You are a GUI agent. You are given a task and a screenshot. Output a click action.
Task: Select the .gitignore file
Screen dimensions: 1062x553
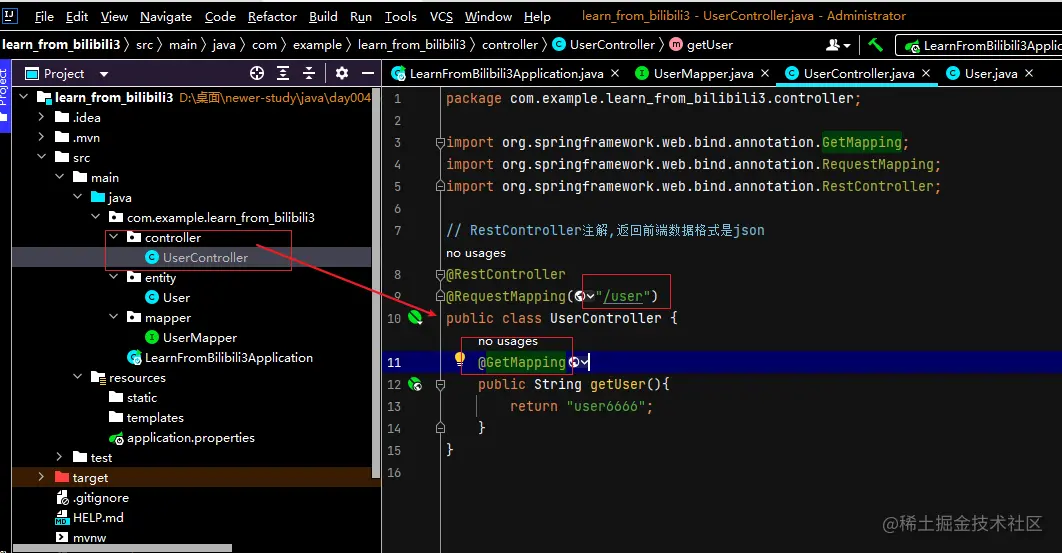coord(101,497)
